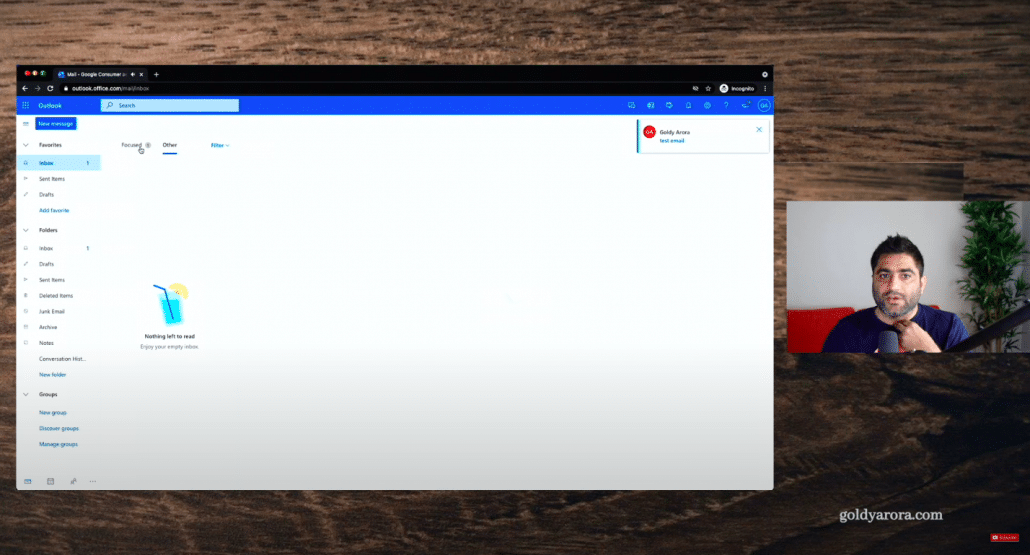Image resolution: width=1030 pixels, height=555 pixels.
Task: Open Incognito profile chip
Action: point(737,88)
